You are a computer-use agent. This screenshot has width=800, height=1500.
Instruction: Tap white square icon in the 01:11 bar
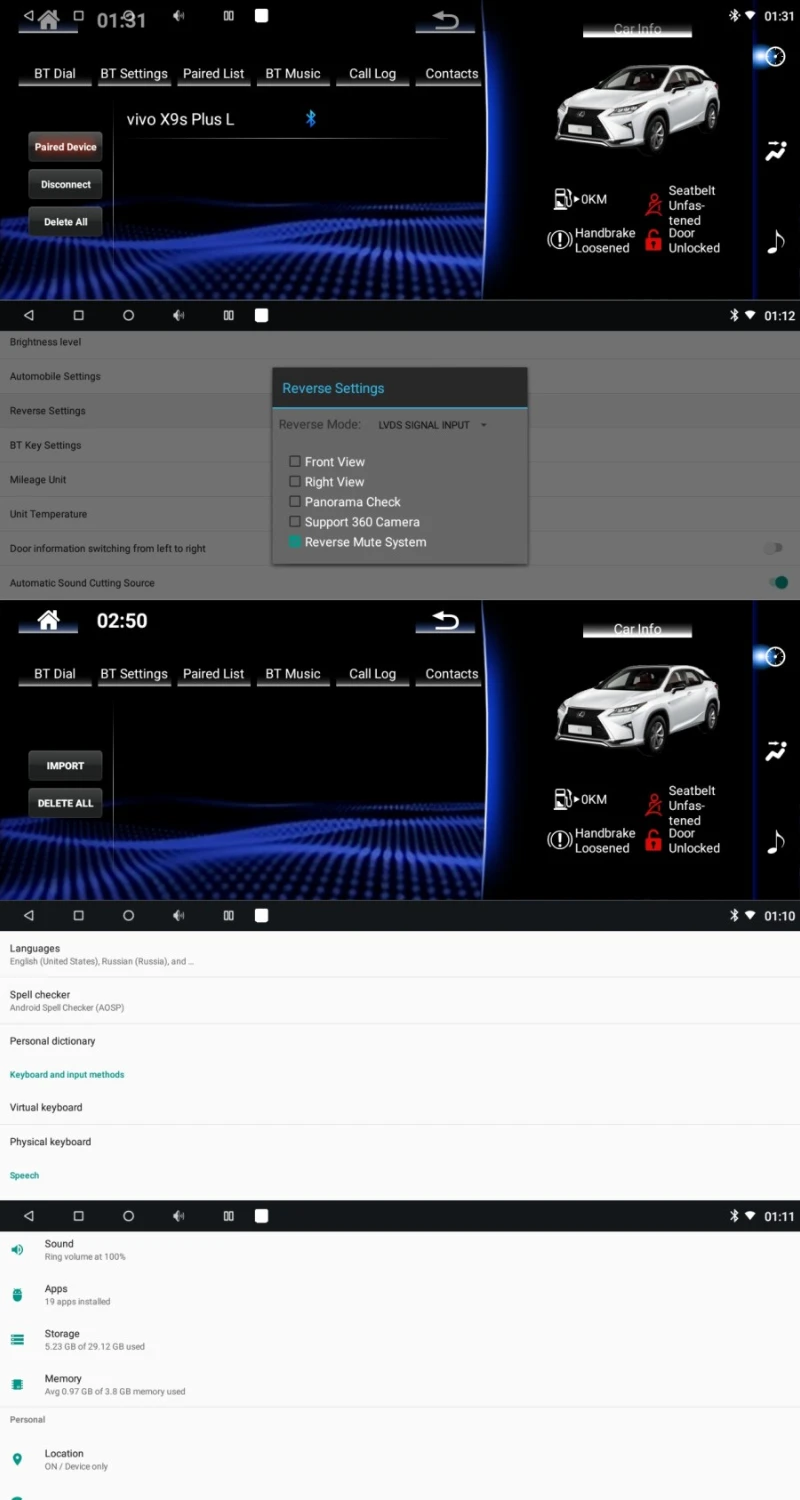point(261,1216)
